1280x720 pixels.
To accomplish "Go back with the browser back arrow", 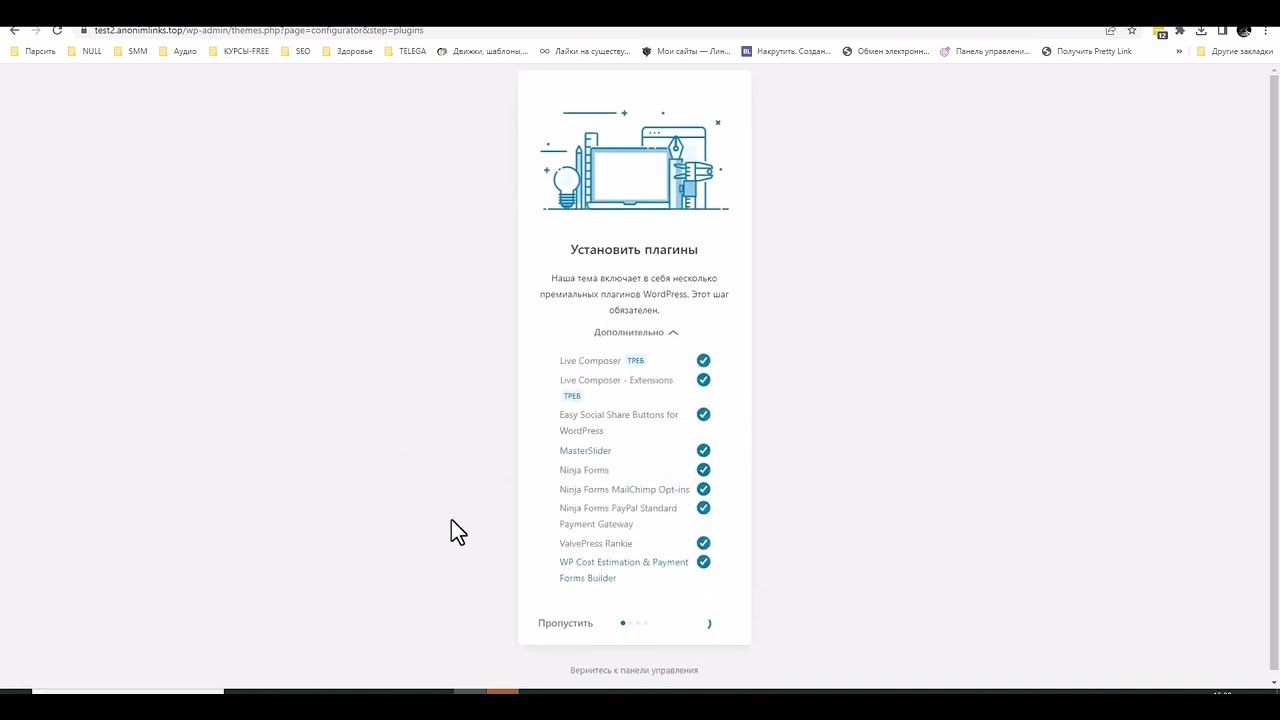I will pyautogui.click(x=14, y=30).
